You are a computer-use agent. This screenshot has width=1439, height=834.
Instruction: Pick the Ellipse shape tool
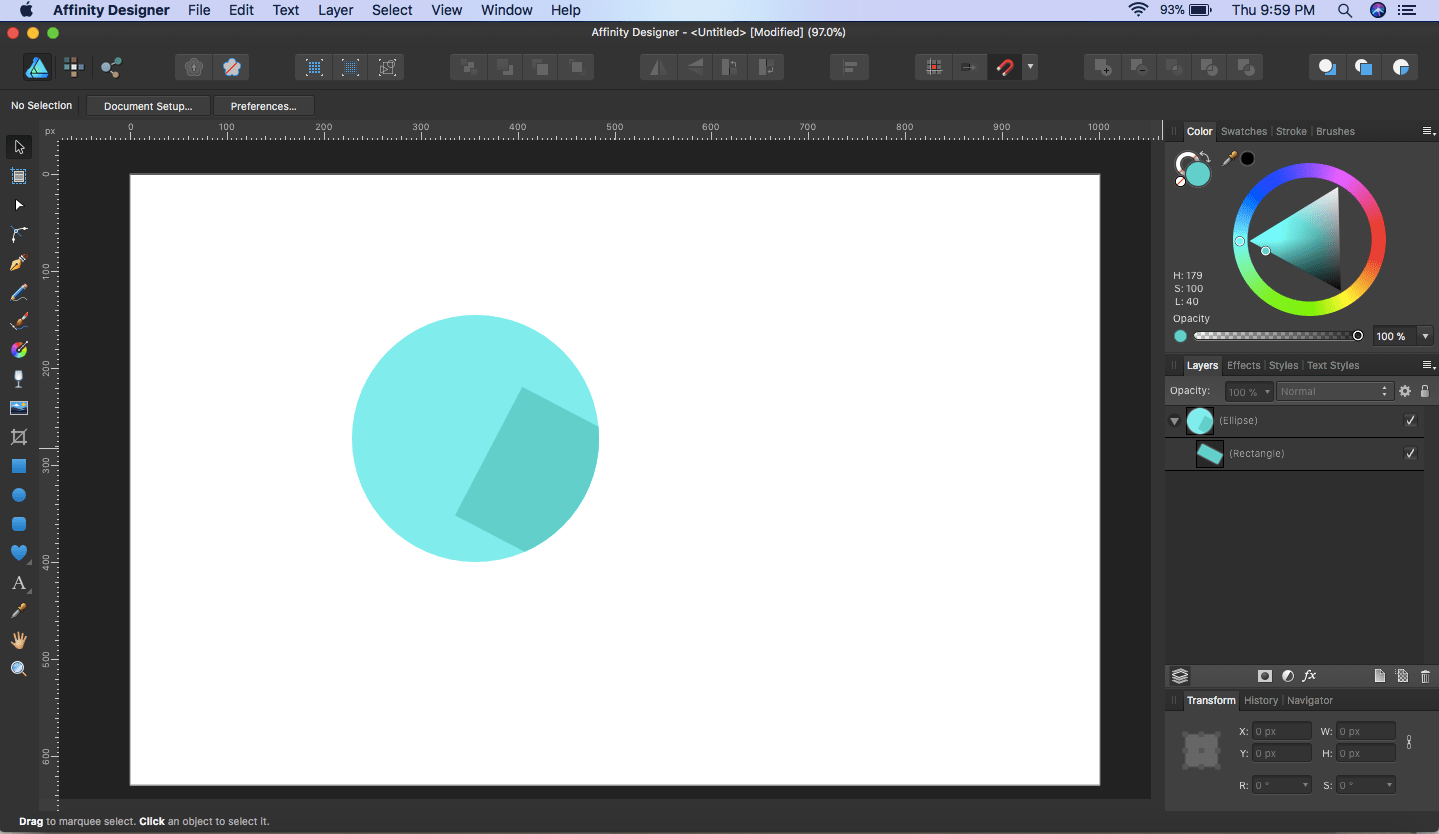(x=18, y=495)
